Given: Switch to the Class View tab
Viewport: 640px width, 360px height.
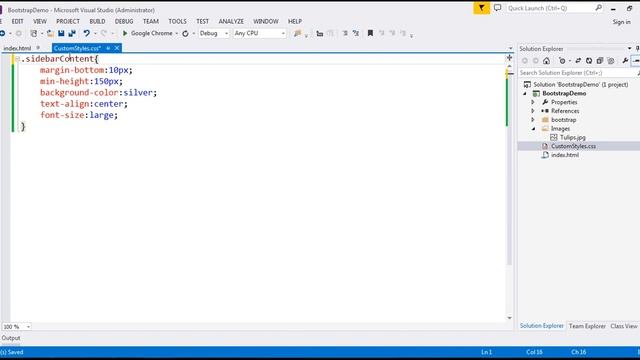Looking at the screenshot, I should (x=624, y=326).
